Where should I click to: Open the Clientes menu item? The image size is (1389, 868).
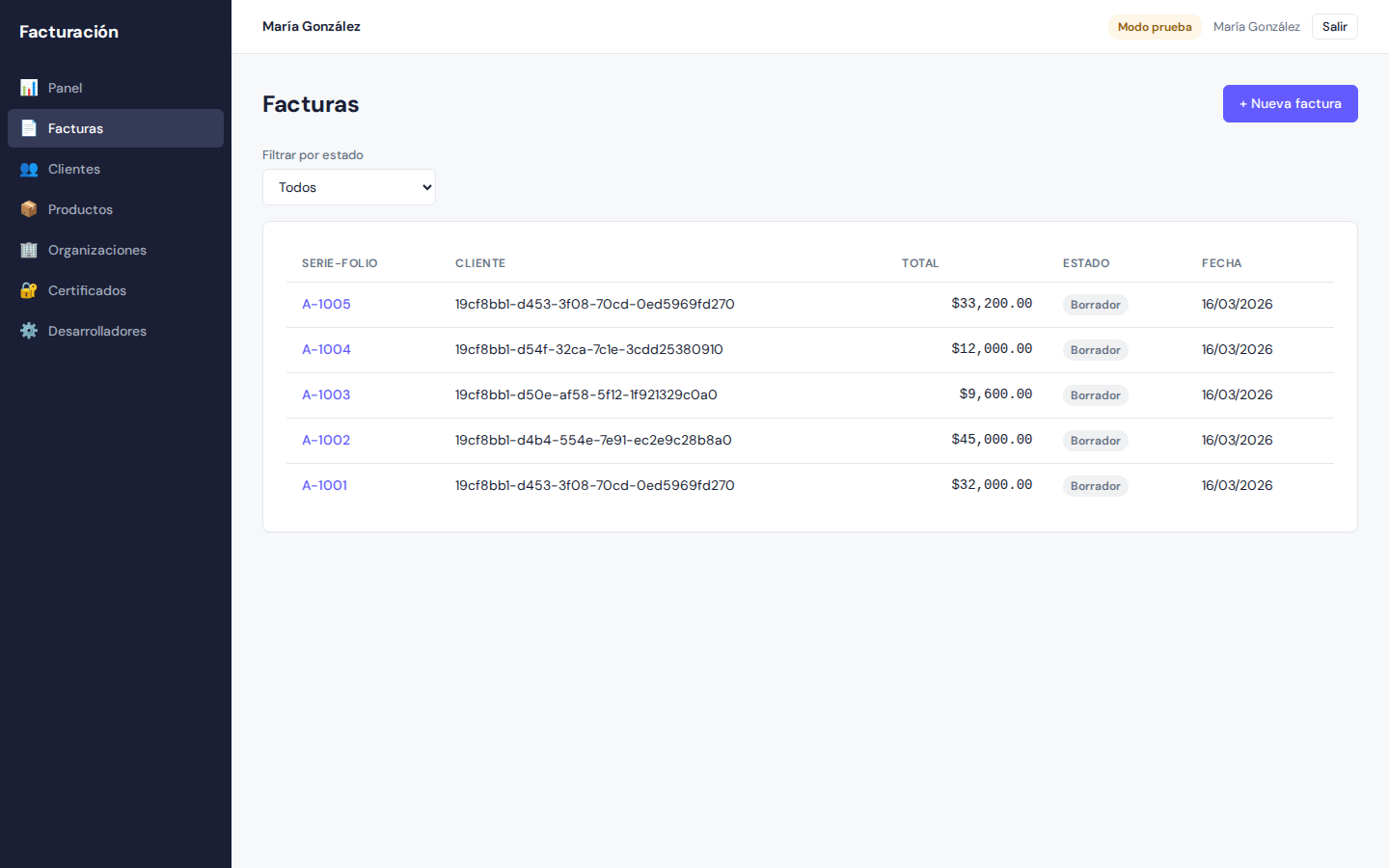pyautogui.click(x=74, y=169)
